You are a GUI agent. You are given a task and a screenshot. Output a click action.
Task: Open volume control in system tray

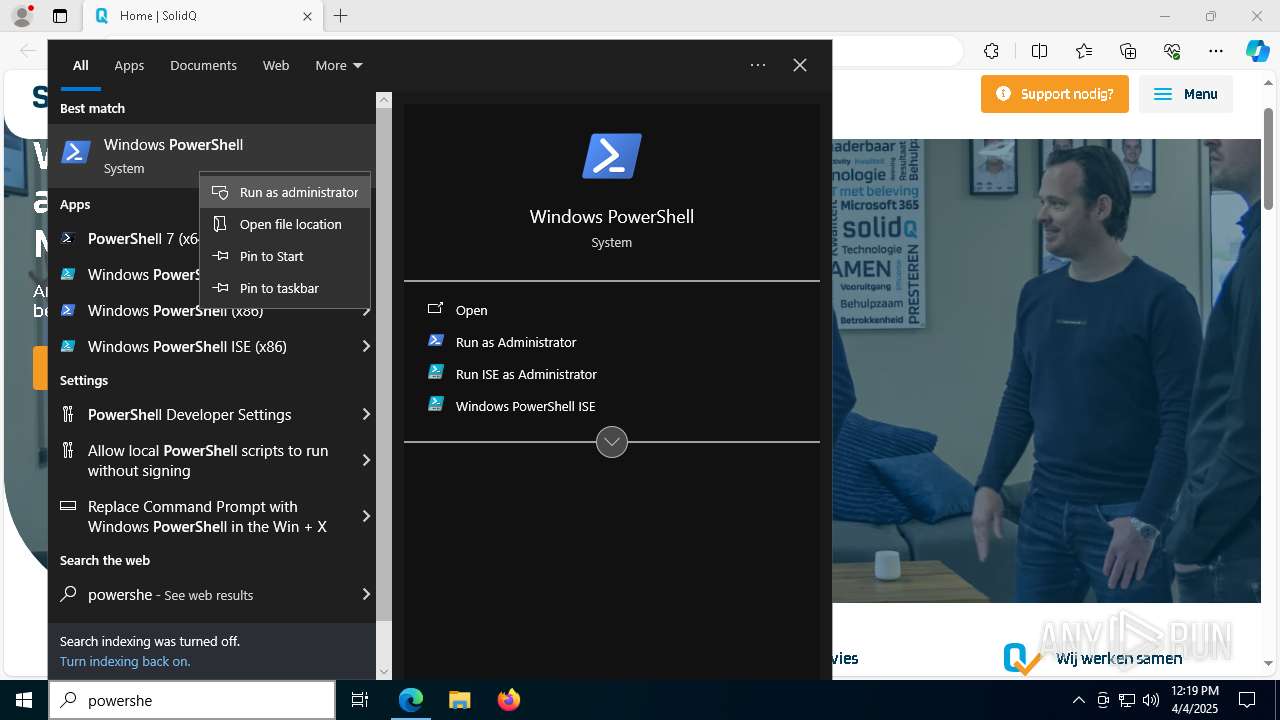point(1151,700)
